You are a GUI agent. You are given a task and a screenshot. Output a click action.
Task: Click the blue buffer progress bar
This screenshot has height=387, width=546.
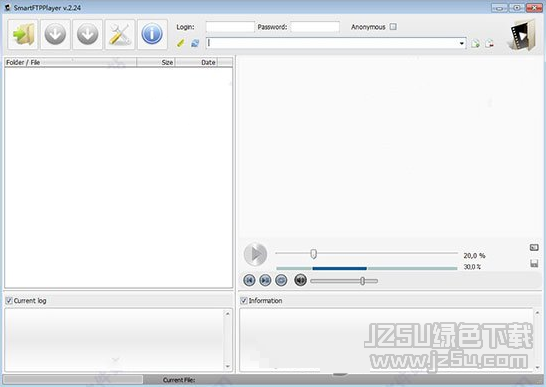(x=340, y=268)
